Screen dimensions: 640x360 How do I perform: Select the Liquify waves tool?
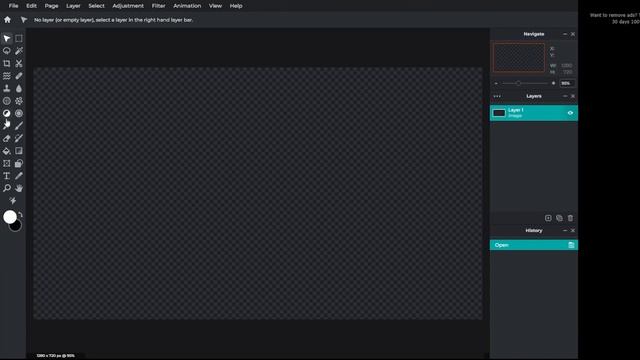click(x=7, y=76)
